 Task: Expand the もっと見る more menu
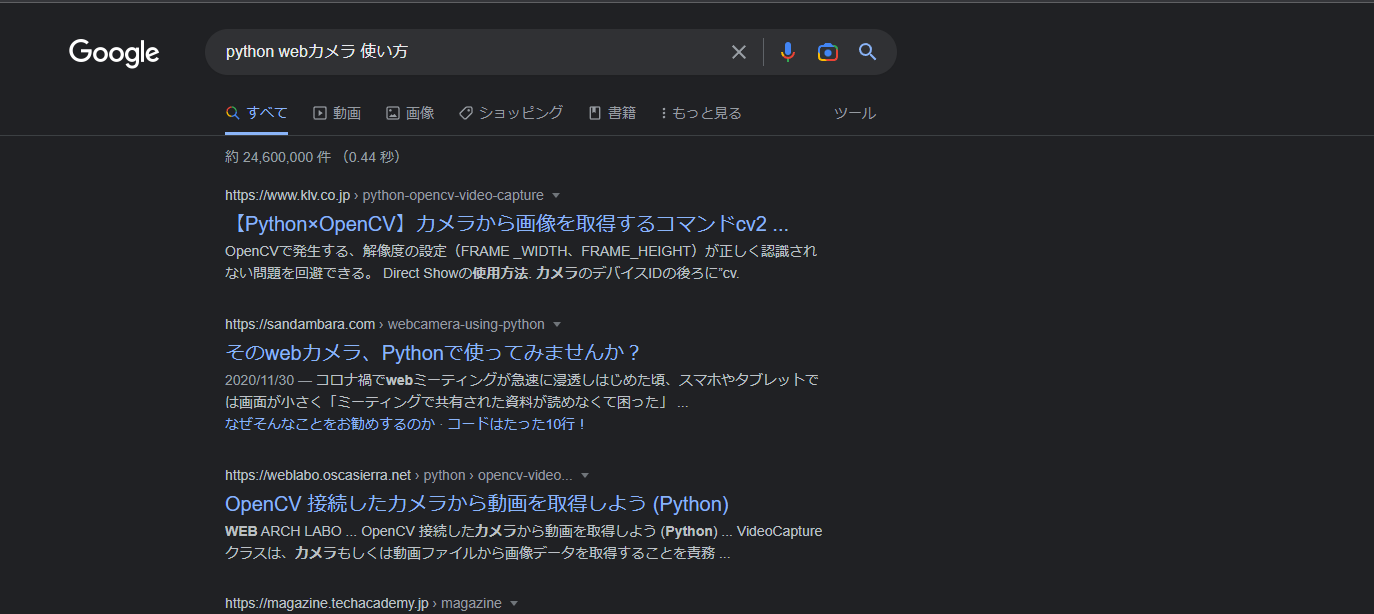(x=701, y=113)
